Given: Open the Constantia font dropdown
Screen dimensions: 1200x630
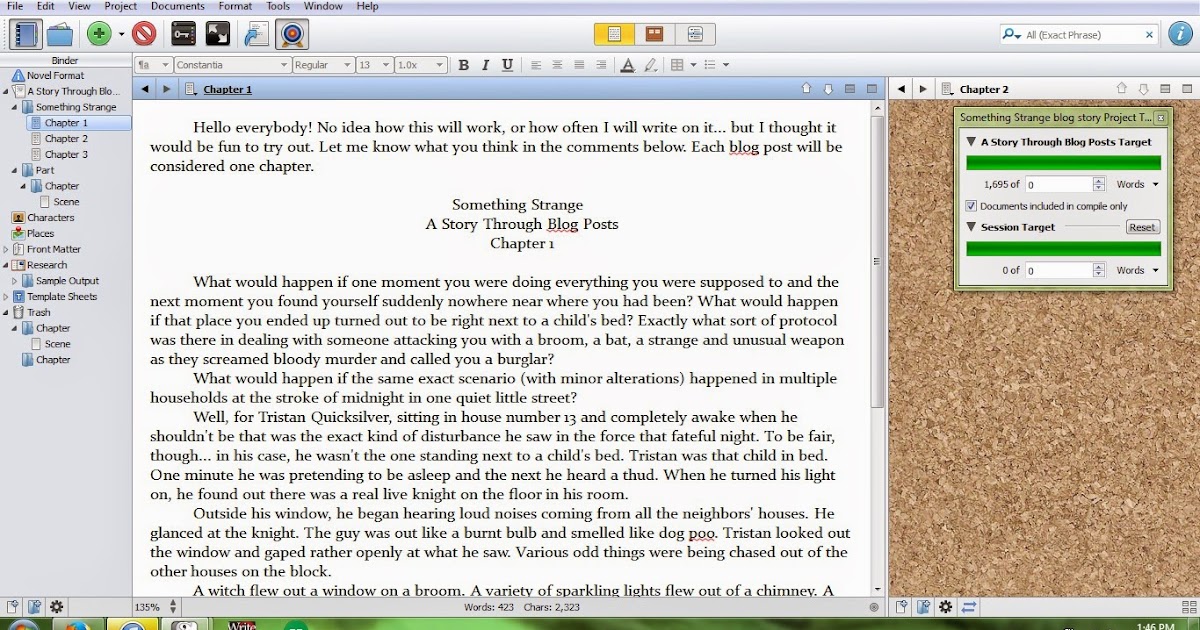Looking at the screenshot, I should [232, 64].
